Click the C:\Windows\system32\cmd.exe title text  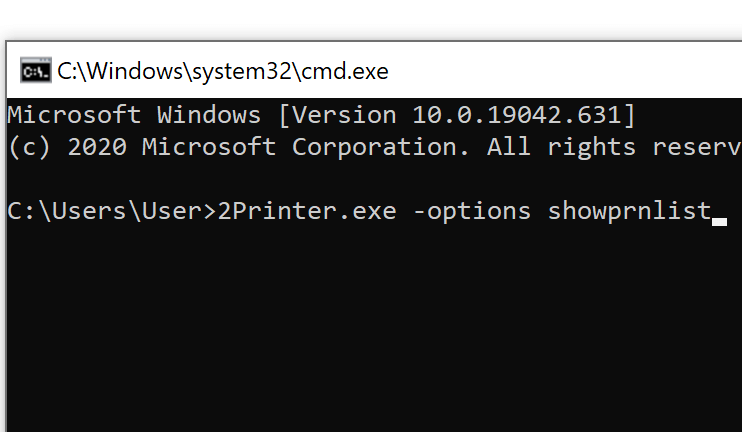(222, 71)
